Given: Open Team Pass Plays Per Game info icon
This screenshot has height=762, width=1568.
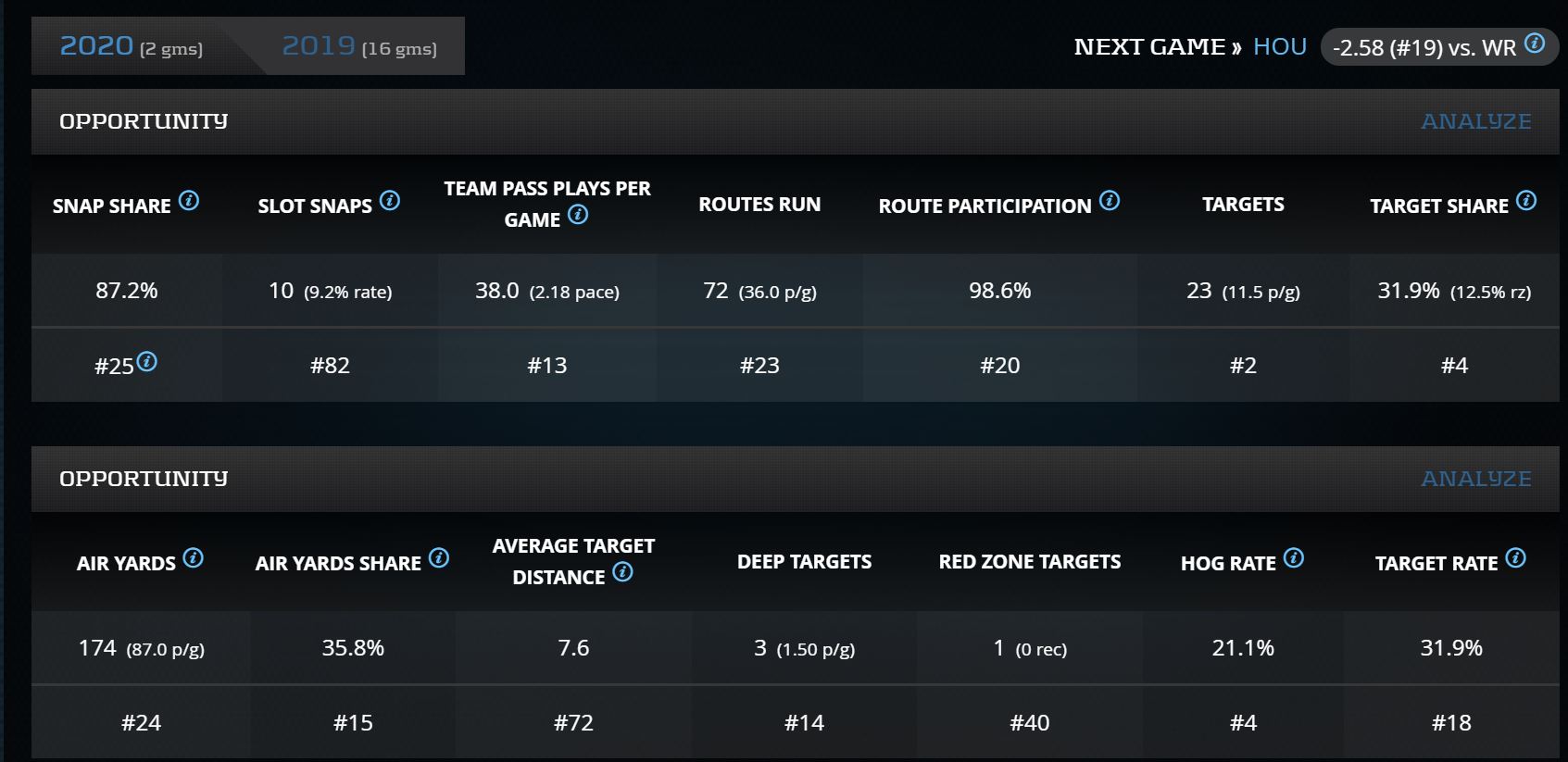Looking at the screenshot, I should [x=578, y=216].
